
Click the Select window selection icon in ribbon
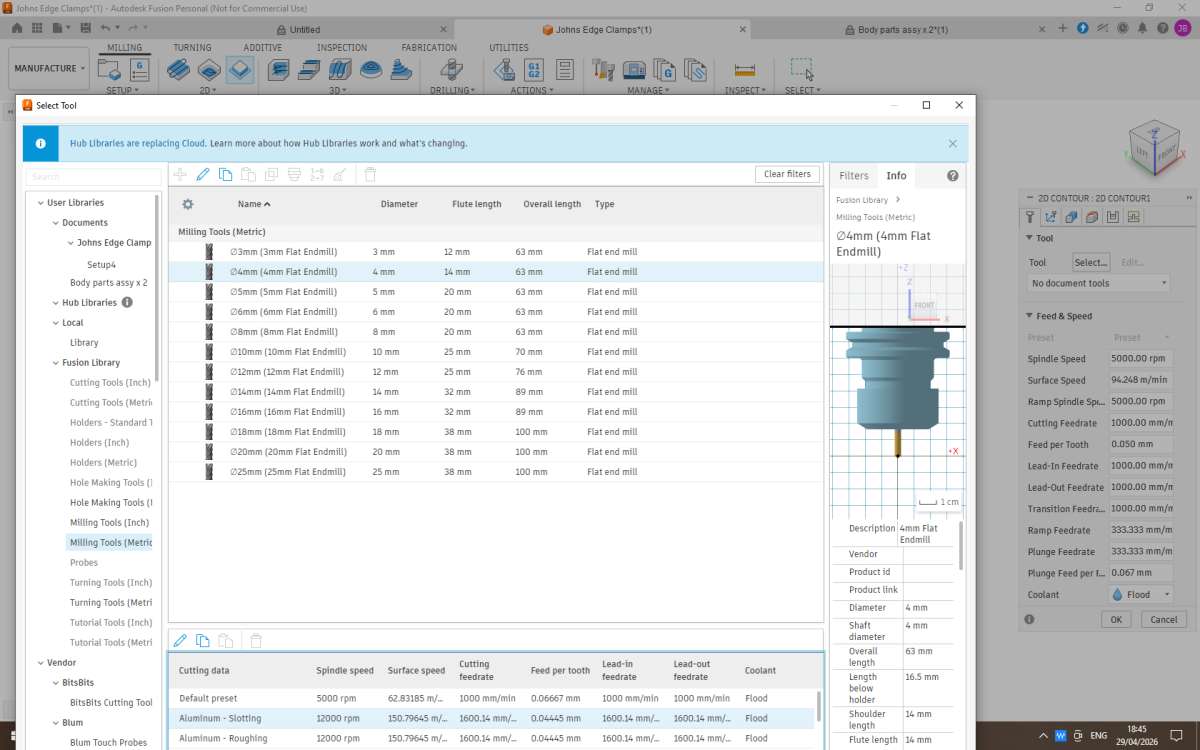click(x=801, y=69)
